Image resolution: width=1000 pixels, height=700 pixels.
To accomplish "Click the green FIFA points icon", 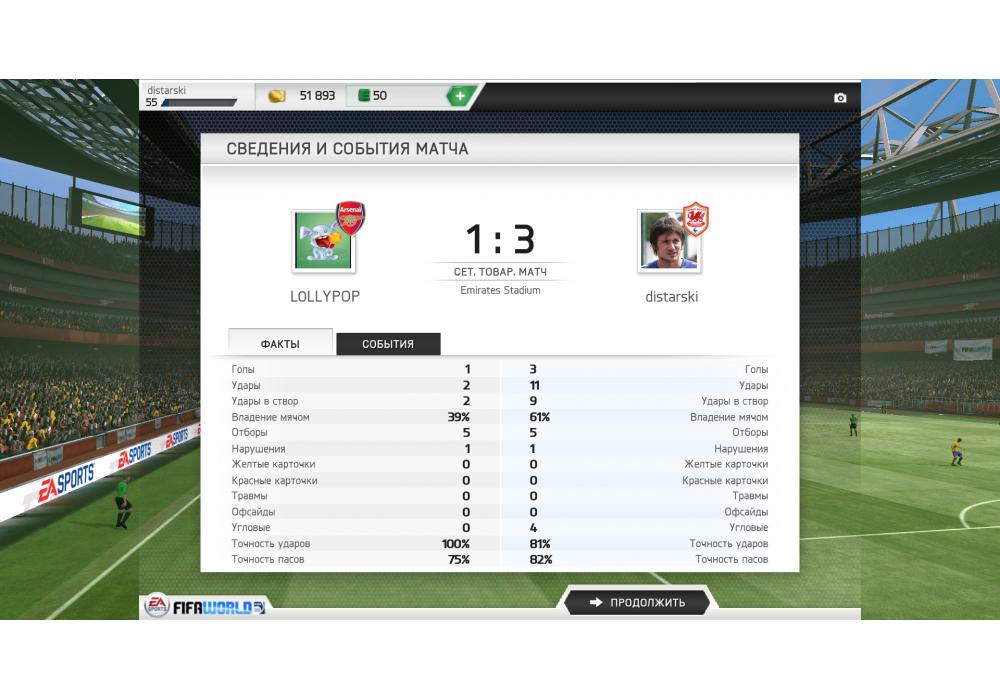I will [364, 96].
